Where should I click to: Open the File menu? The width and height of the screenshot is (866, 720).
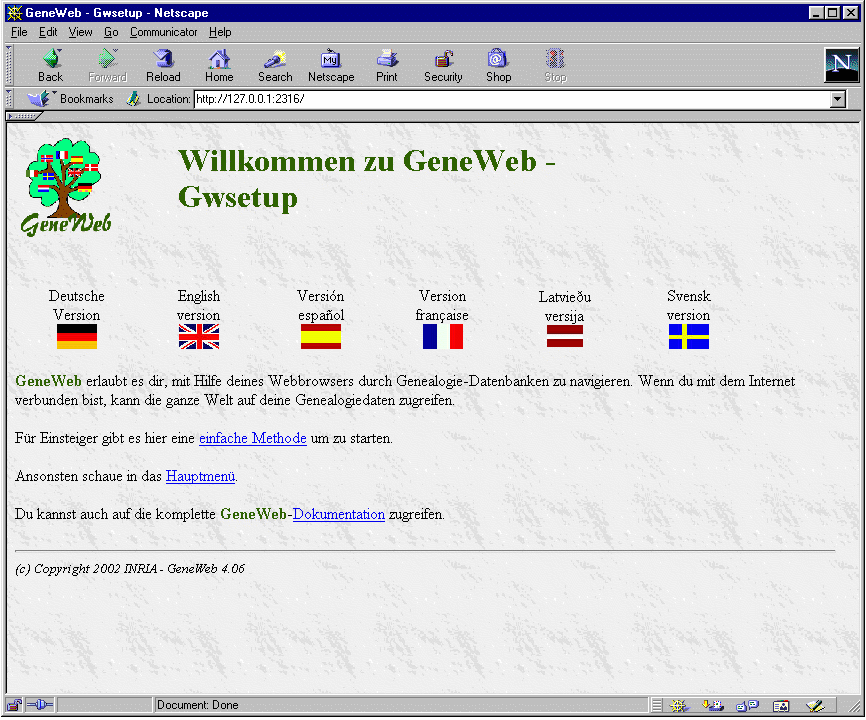[x=19, y=32]
